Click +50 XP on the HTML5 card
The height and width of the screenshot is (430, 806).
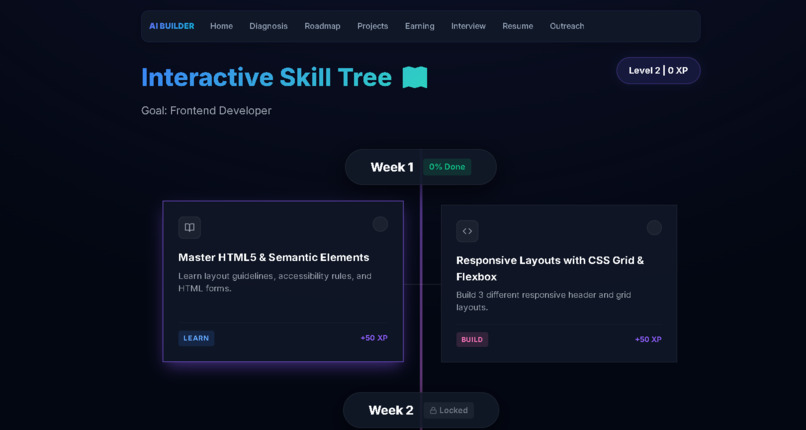pyautogui.click(x=374, y=338)
